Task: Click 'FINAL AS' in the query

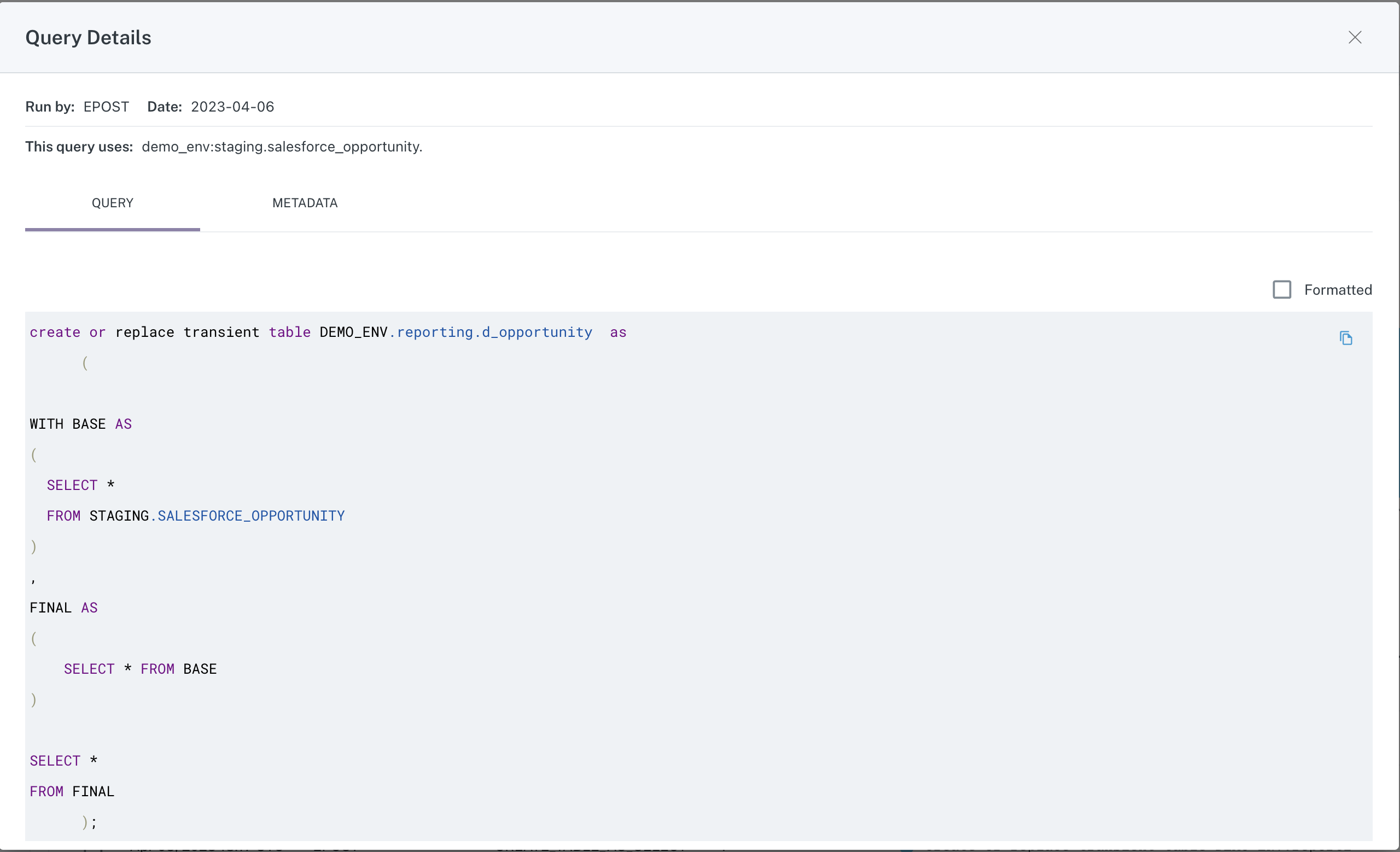Action: point(63,608)
